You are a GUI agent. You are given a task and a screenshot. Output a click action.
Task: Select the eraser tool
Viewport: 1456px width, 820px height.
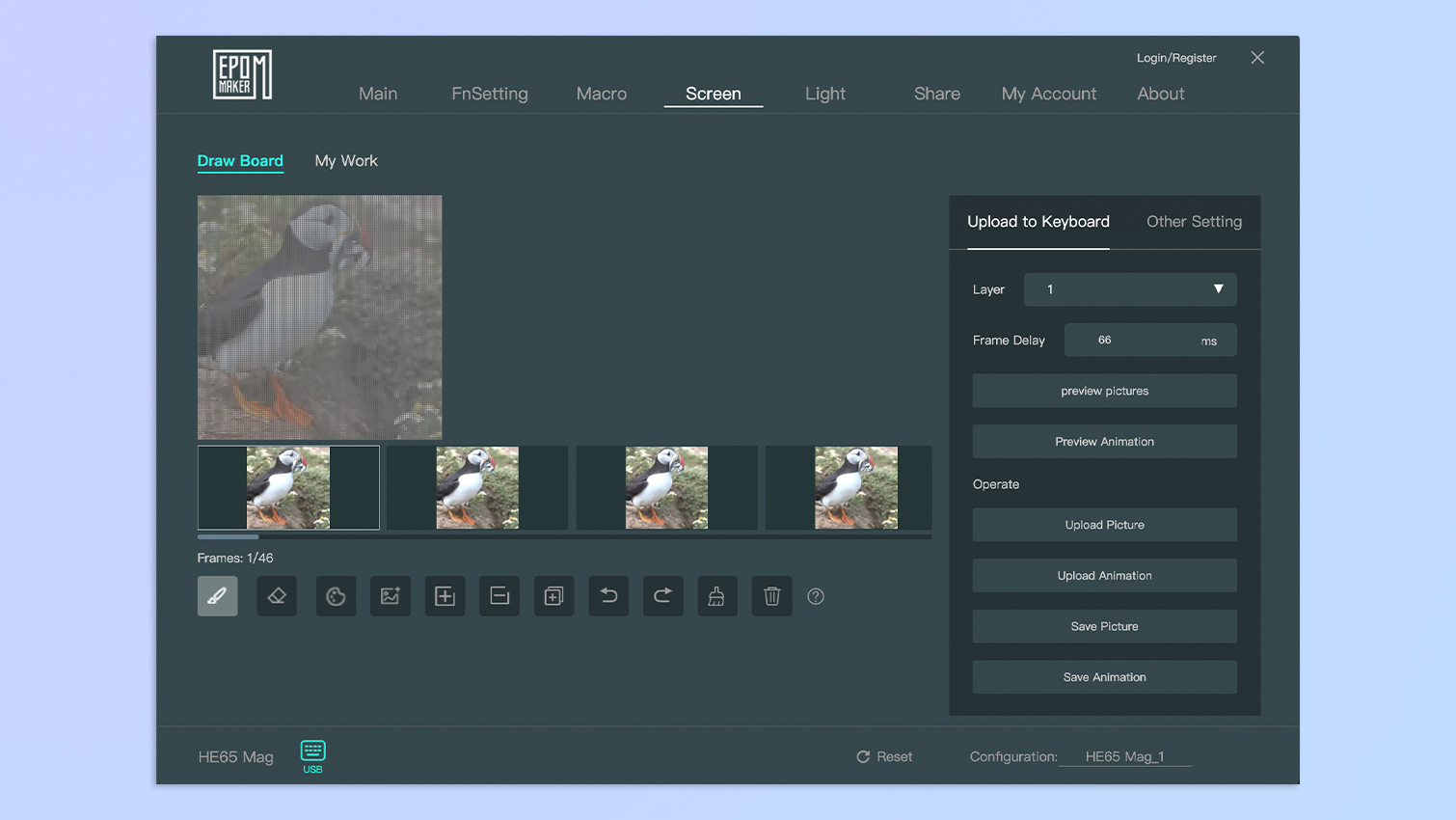(x=277, y=596)
